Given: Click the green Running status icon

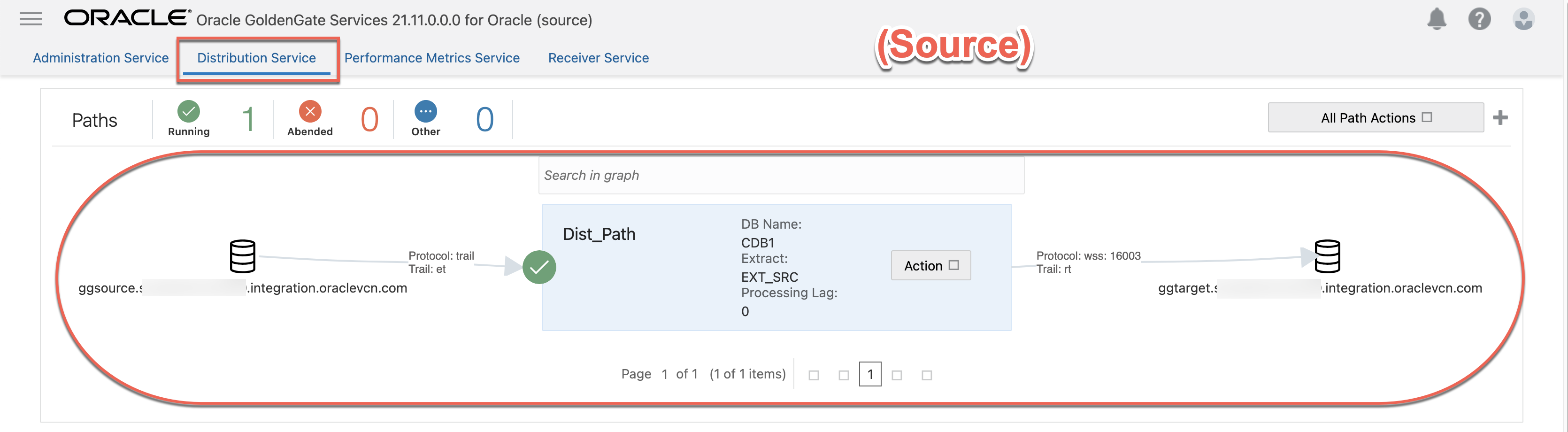Looking at the screenshot, I should pos(189,112).
